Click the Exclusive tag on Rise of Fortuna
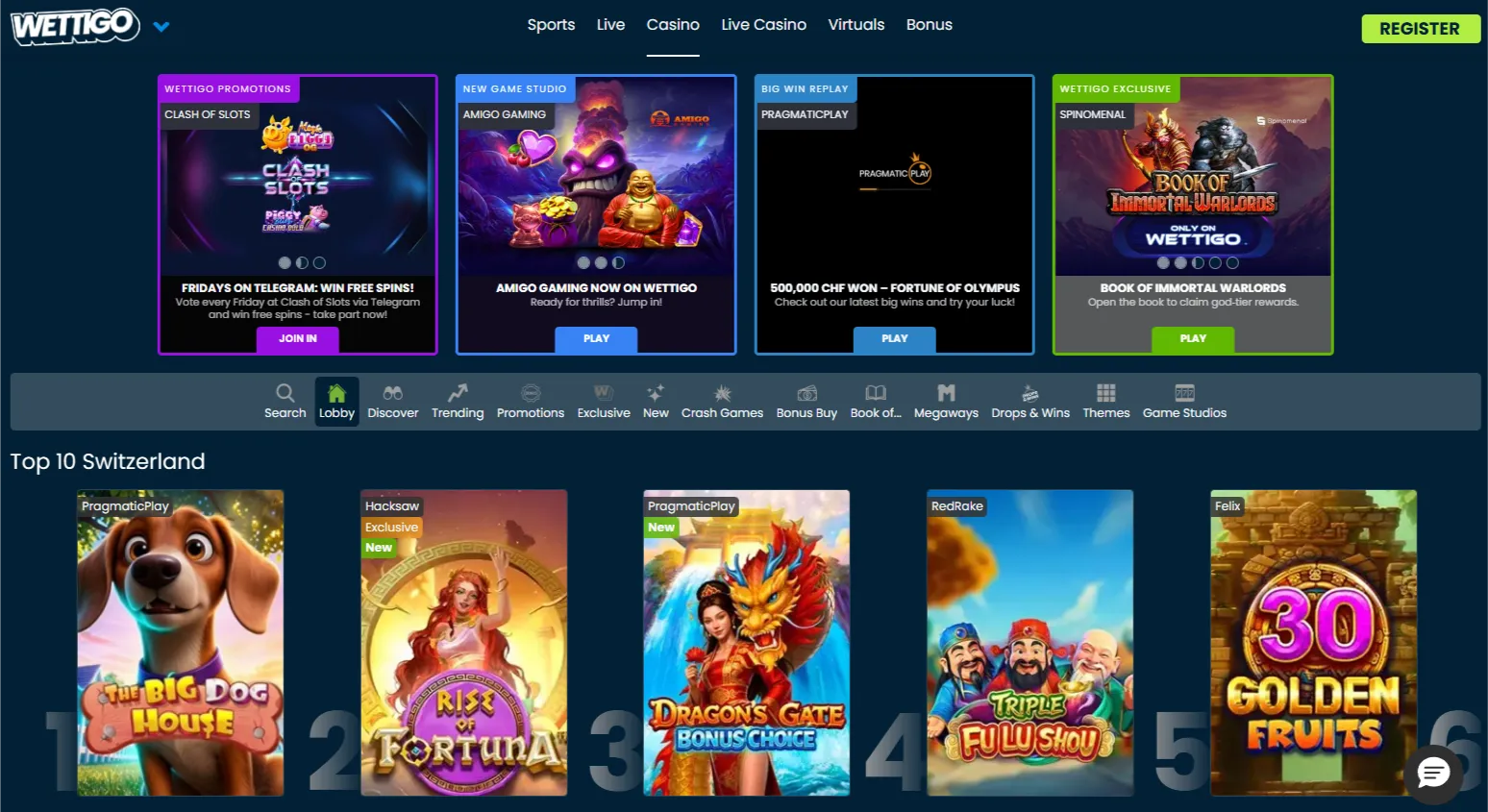1488x812 pixels. click(391, 527)
